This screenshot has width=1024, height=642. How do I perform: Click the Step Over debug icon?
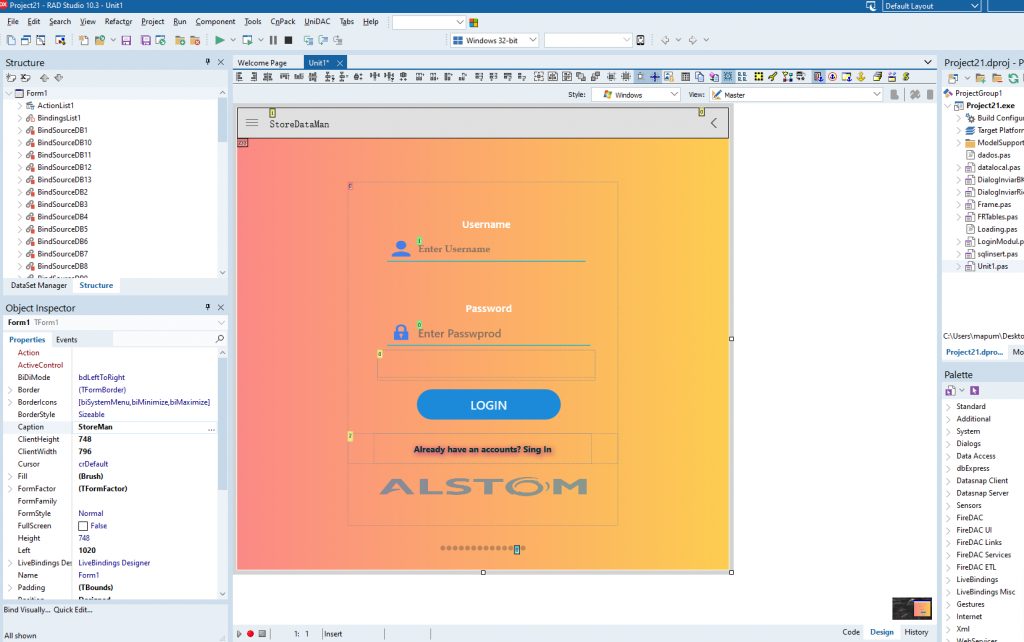(323, 40)
